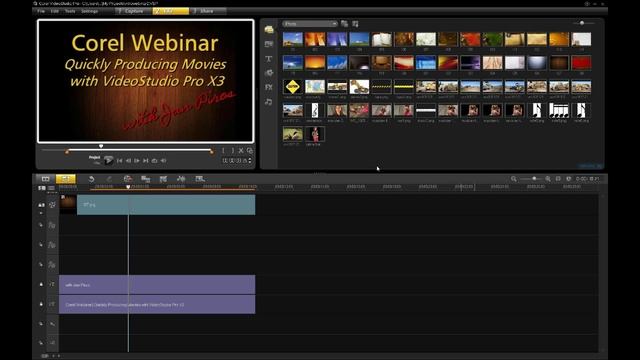This screenshot has width=640, height=360.
Task: Select the Corel Webinar title clip on timeline
Action: (157, 304)
